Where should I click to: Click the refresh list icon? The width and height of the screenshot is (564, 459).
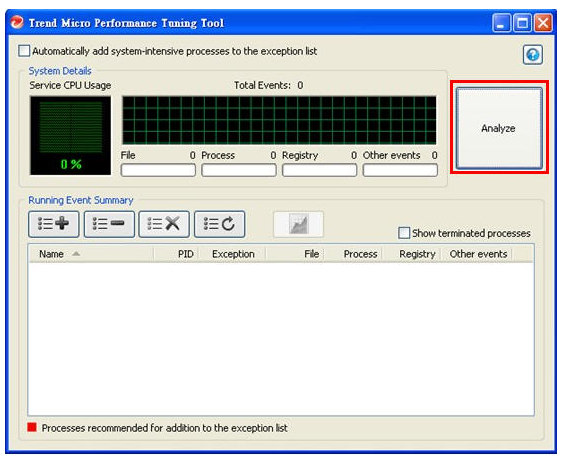219,224
